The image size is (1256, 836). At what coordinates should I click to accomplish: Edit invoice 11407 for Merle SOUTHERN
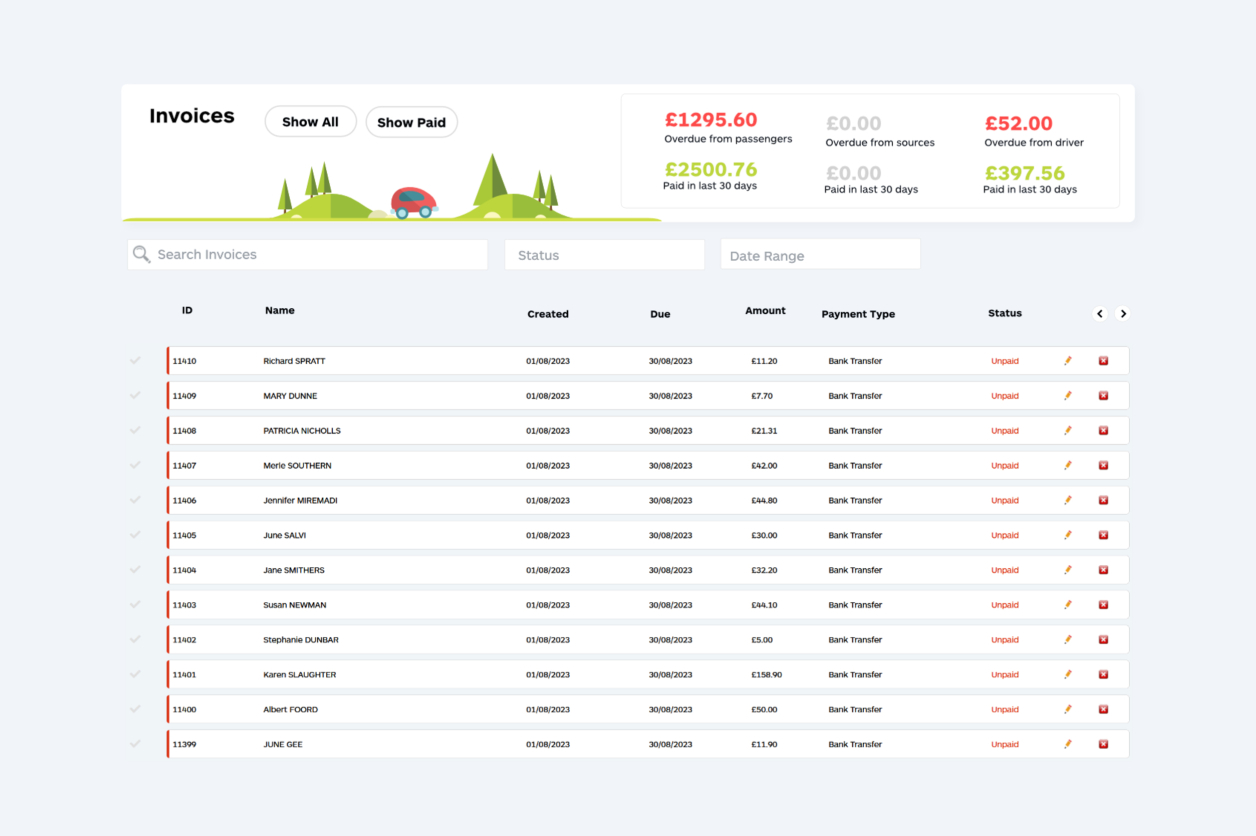[1067, 466]
